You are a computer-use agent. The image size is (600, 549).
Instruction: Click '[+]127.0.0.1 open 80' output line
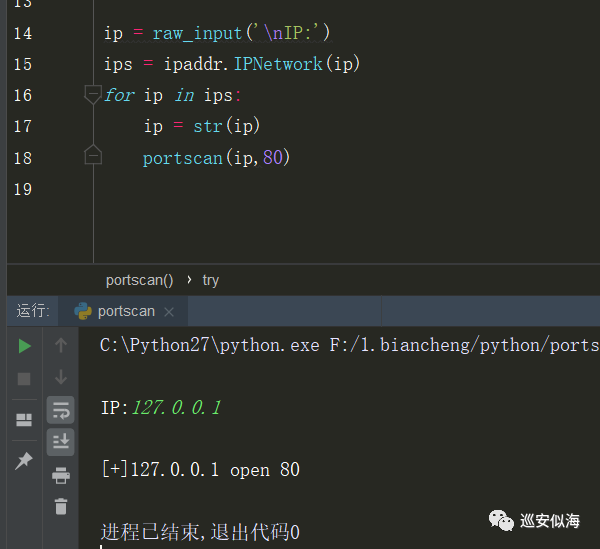201,470
